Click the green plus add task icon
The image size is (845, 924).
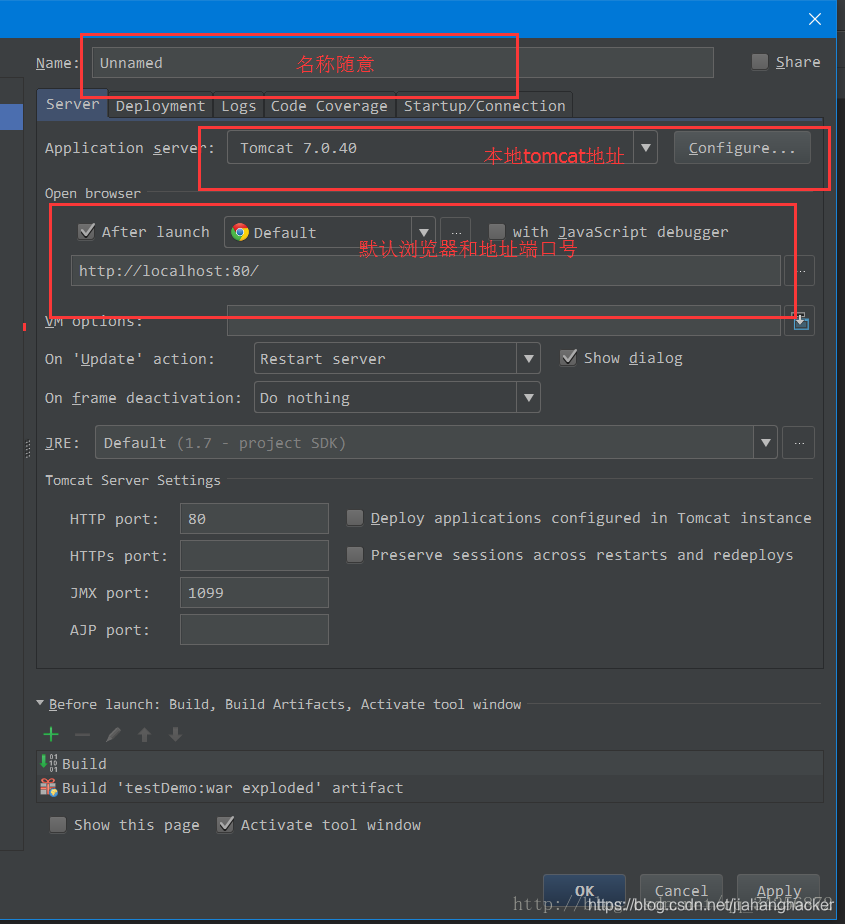tap(51, 734)
